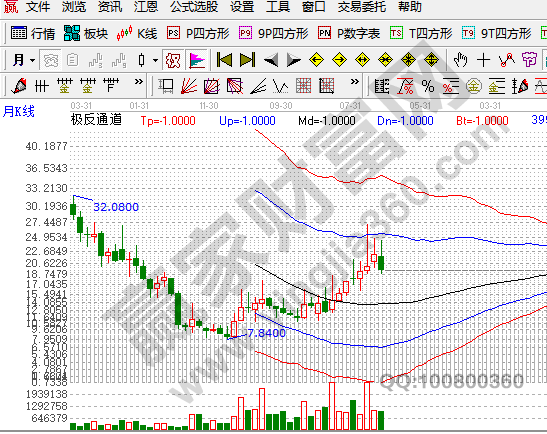Select the hand pan tool
This screenshot has width=547, height=434.
(460, 60)
